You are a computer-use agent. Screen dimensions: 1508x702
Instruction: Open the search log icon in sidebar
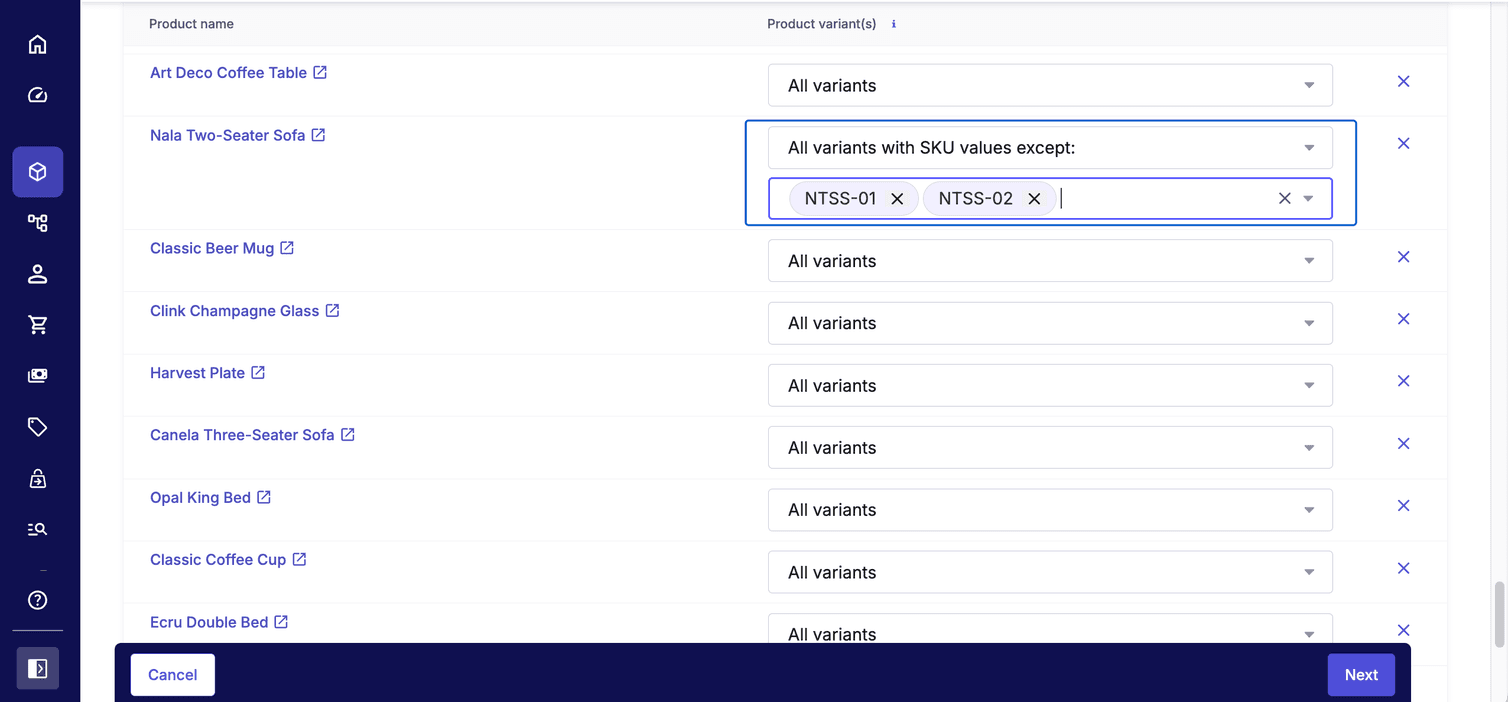[37, 528]
